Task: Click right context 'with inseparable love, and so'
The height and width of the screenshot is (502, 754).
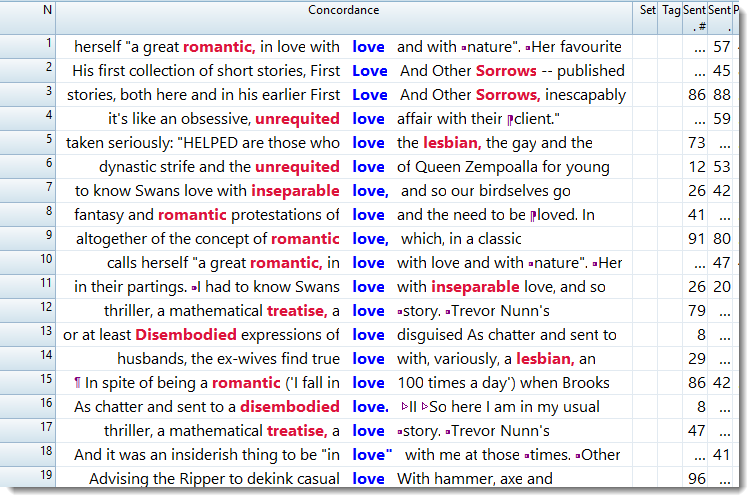Action: [501, 287]
